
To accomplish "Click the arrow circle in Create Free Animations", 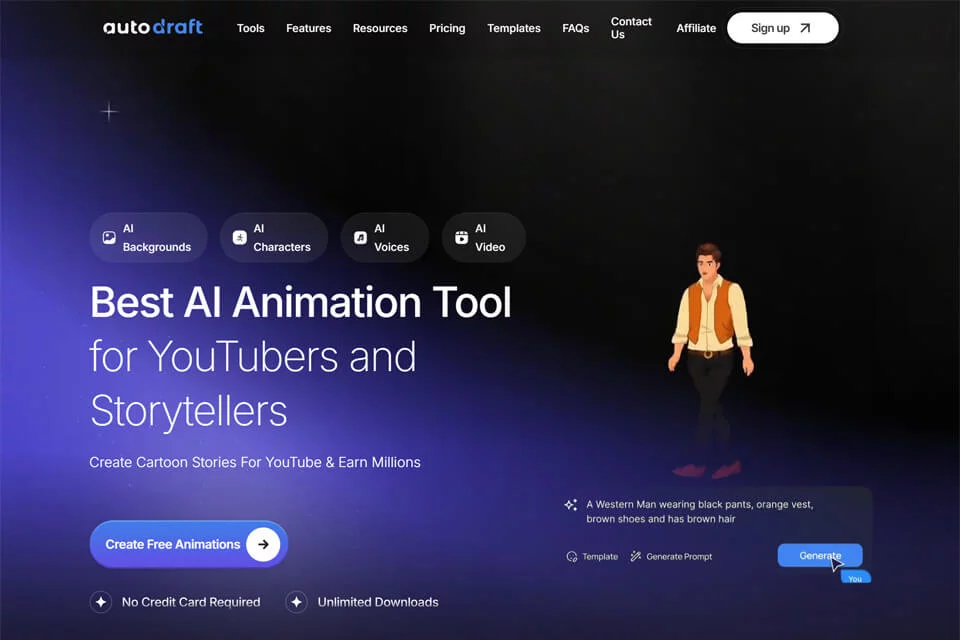I will [x=263, y=544].
